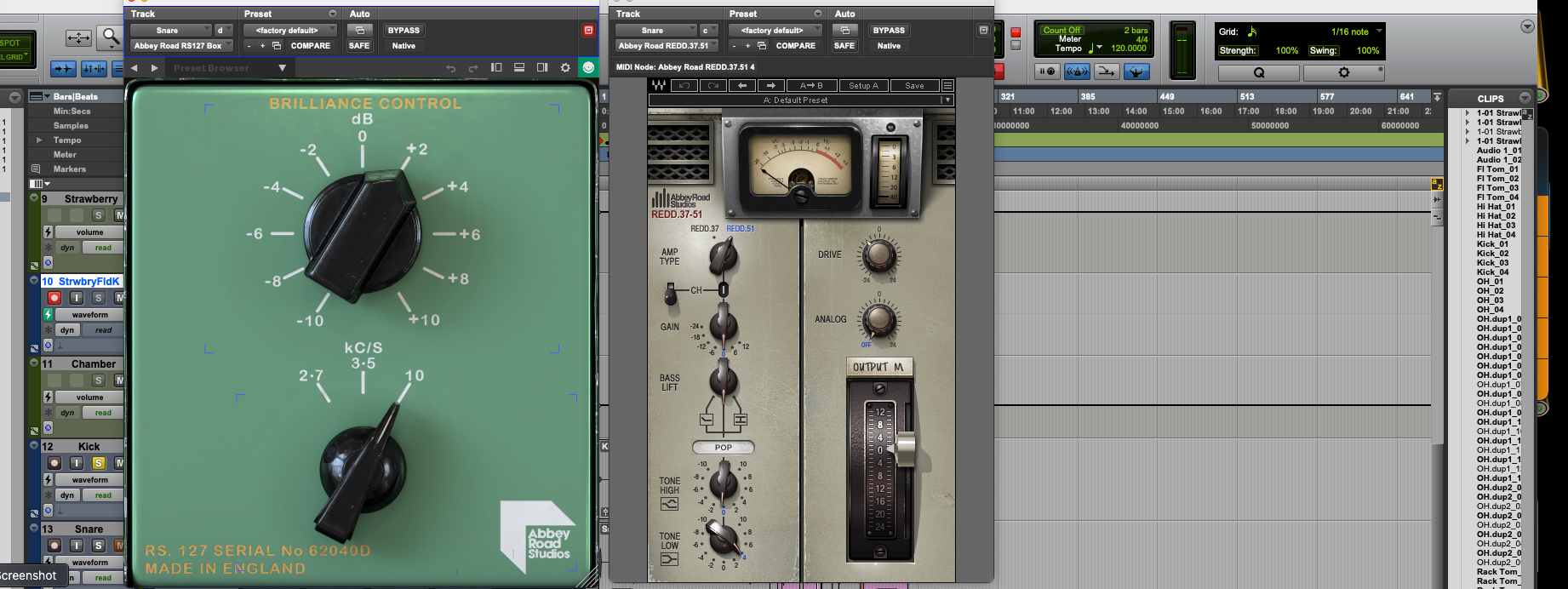The width and height of the screenshot is (1568, 589).
Task: Click the settings gear in RS127 plugin toolbar
Action: pyautogui.click(x=565, y=67)
